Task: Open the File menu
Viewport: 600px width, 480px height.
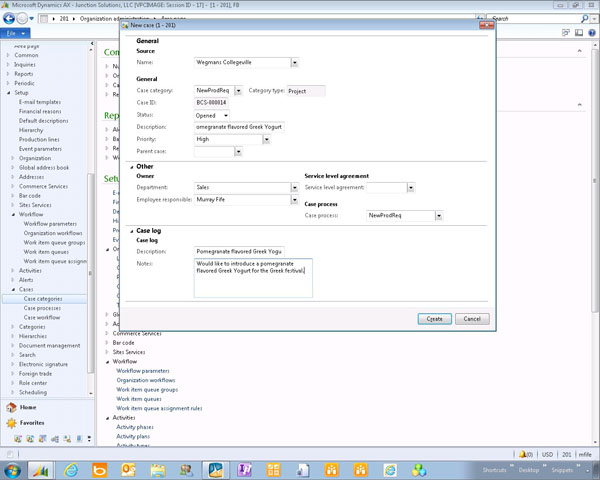Action: (15, 33)
